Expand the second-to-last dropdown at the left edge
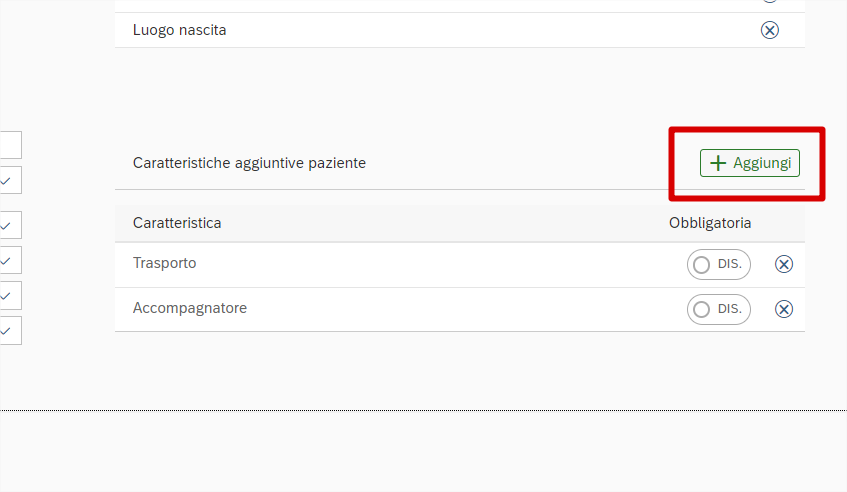847x492 pixels. [8, 295]
